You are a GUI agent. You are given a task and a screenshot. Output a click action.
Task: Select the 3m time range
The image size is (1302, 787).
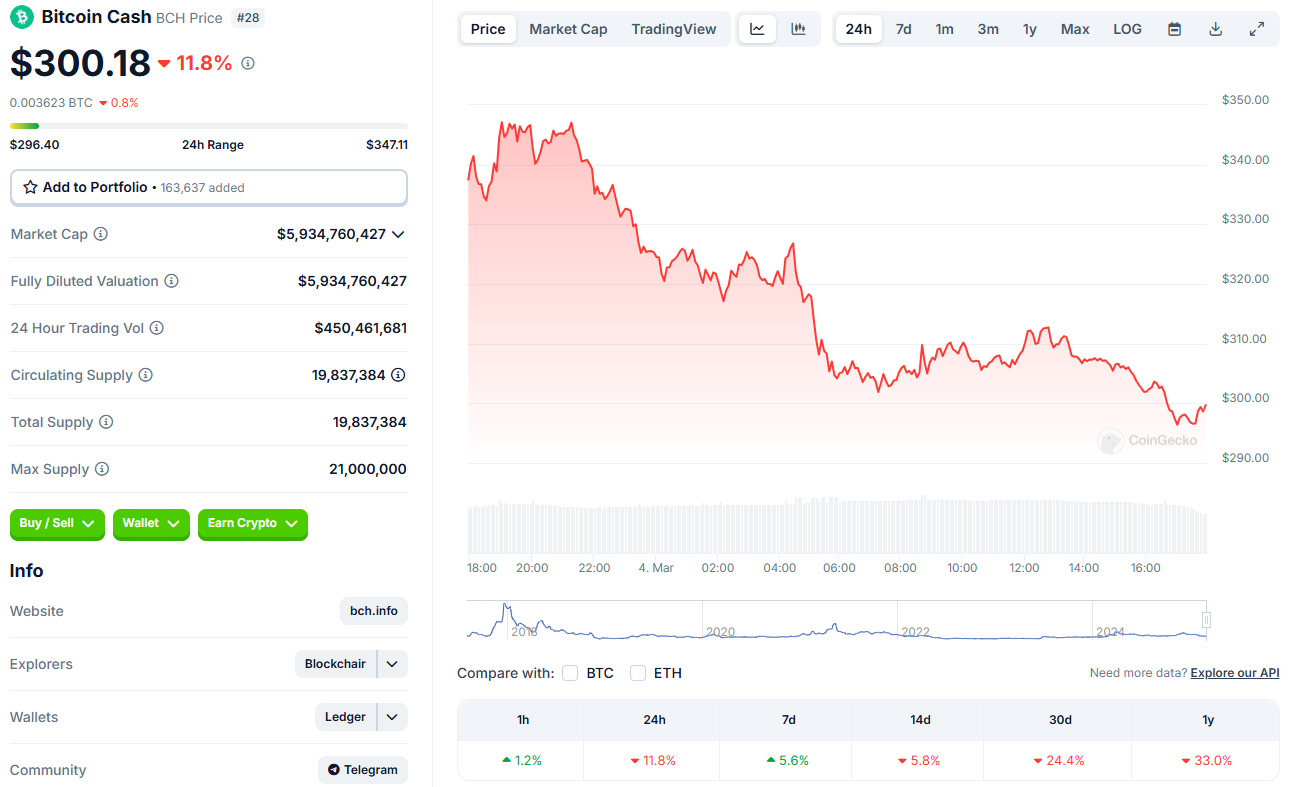pos(988,29)
